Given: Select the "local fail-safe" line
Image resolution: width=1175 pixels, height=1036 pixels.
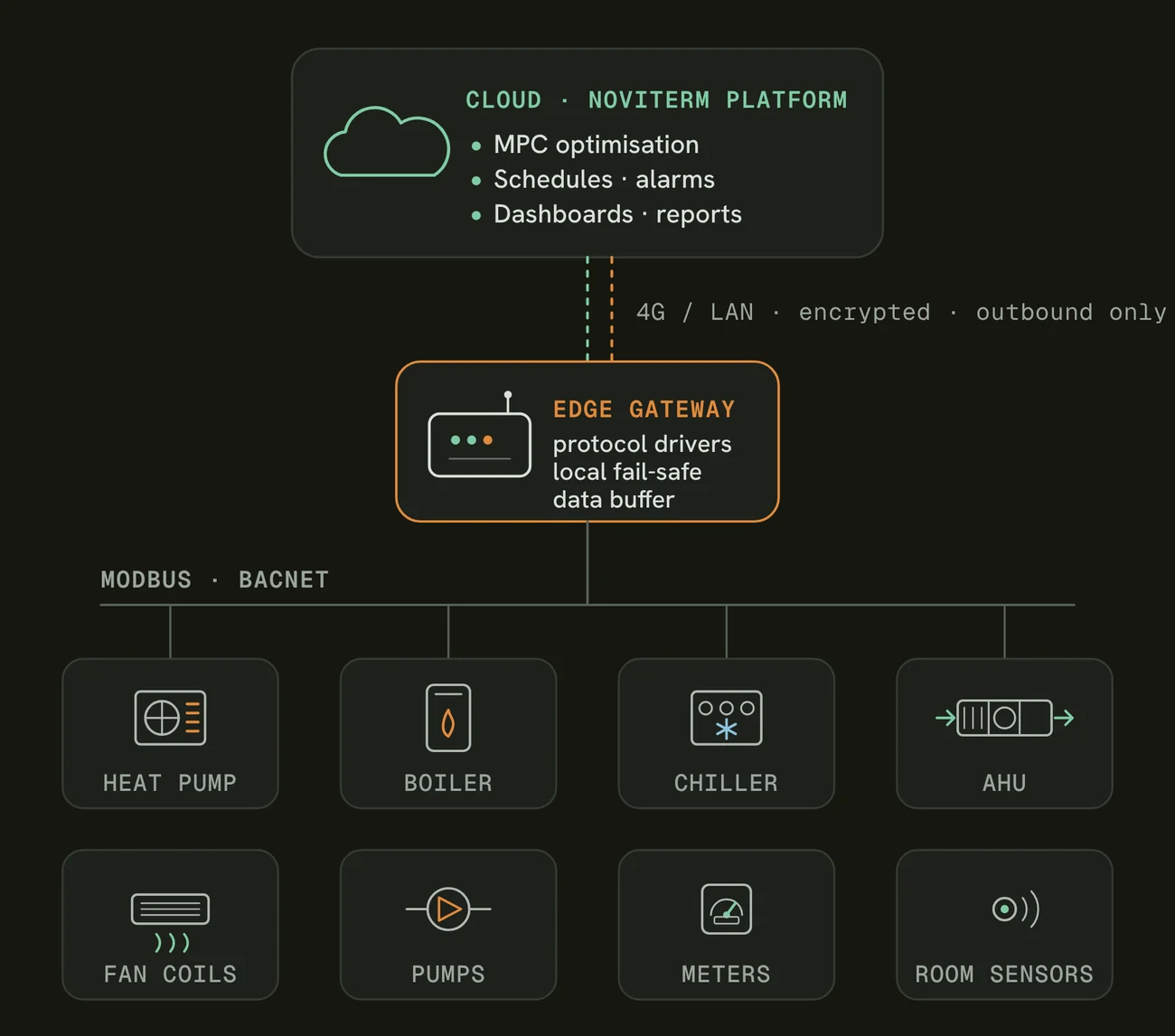Looking at the screenshot, I should [x=627, y=472].
